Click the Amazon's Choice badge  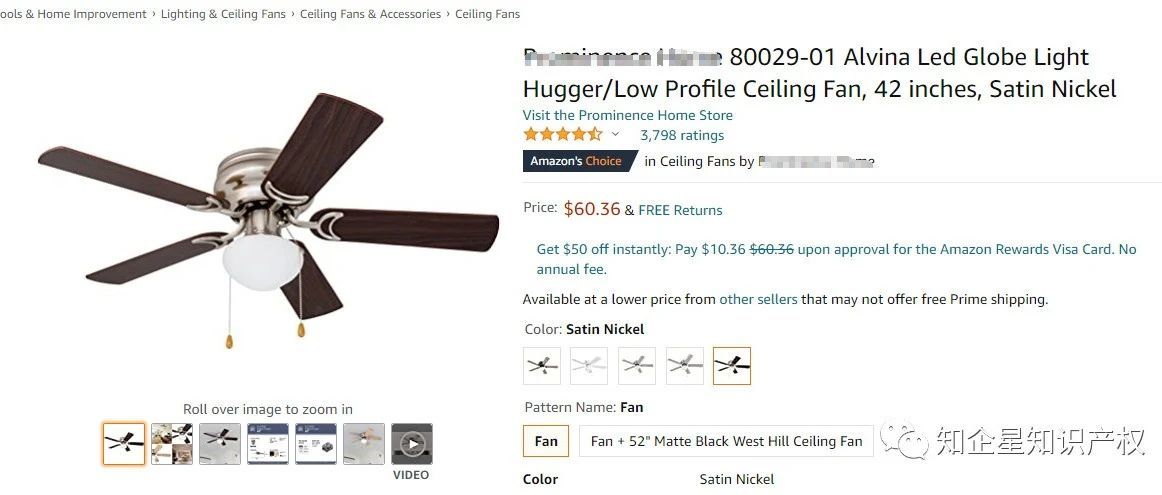576,161
